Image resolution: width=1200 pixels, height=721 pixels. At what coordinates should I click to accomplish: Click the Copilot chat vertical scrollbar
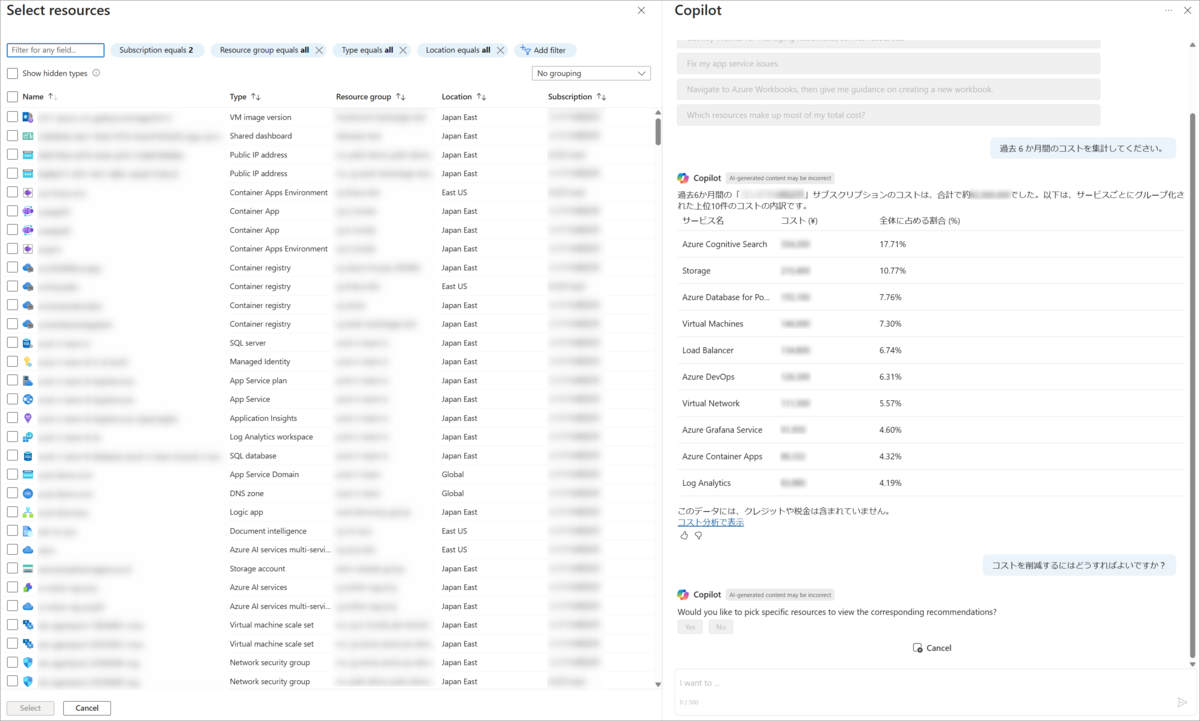tap(1191, 385)
